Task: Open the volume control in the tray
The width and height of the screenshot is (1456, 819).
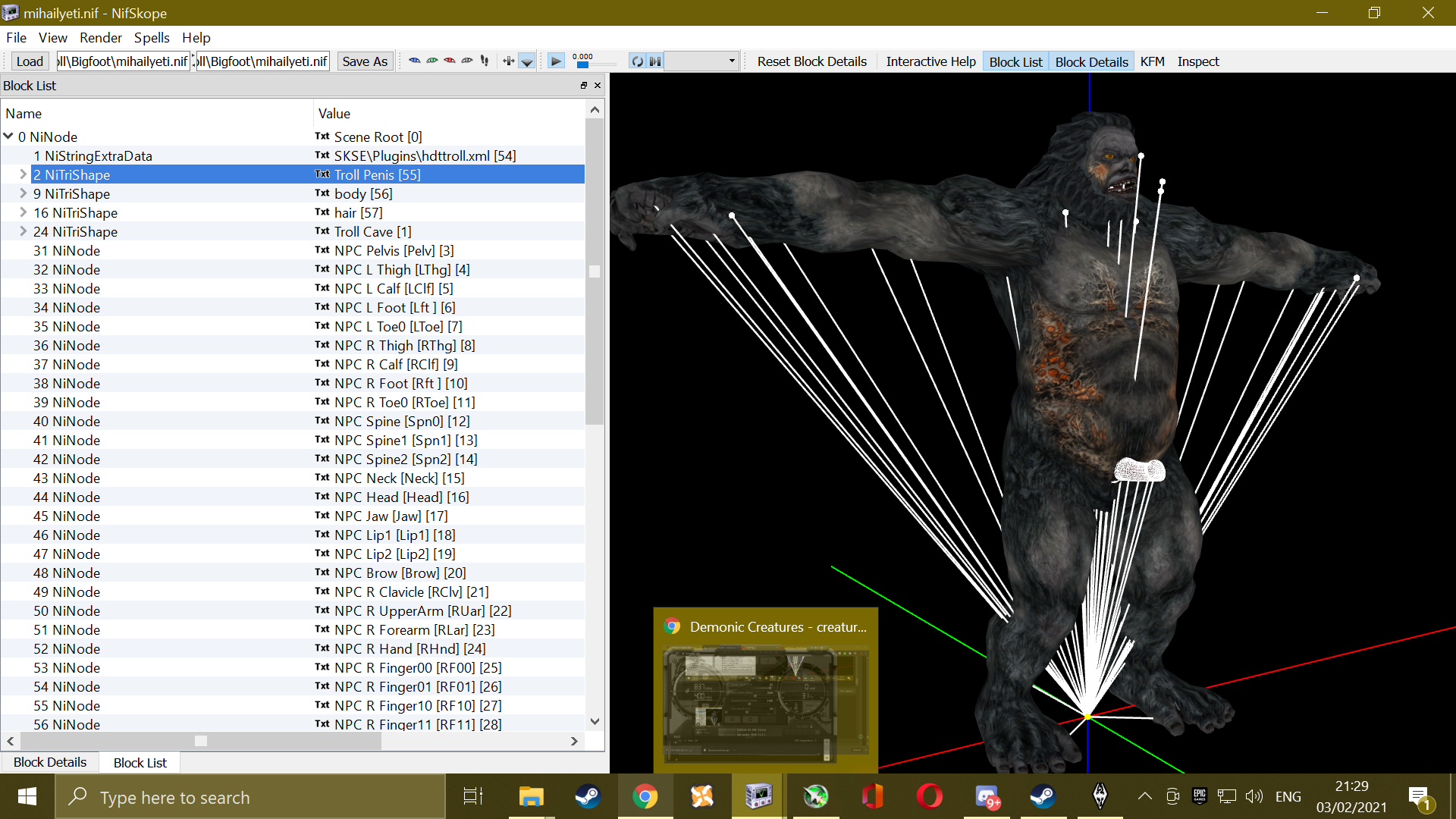Action: [x=1254, y=796]
